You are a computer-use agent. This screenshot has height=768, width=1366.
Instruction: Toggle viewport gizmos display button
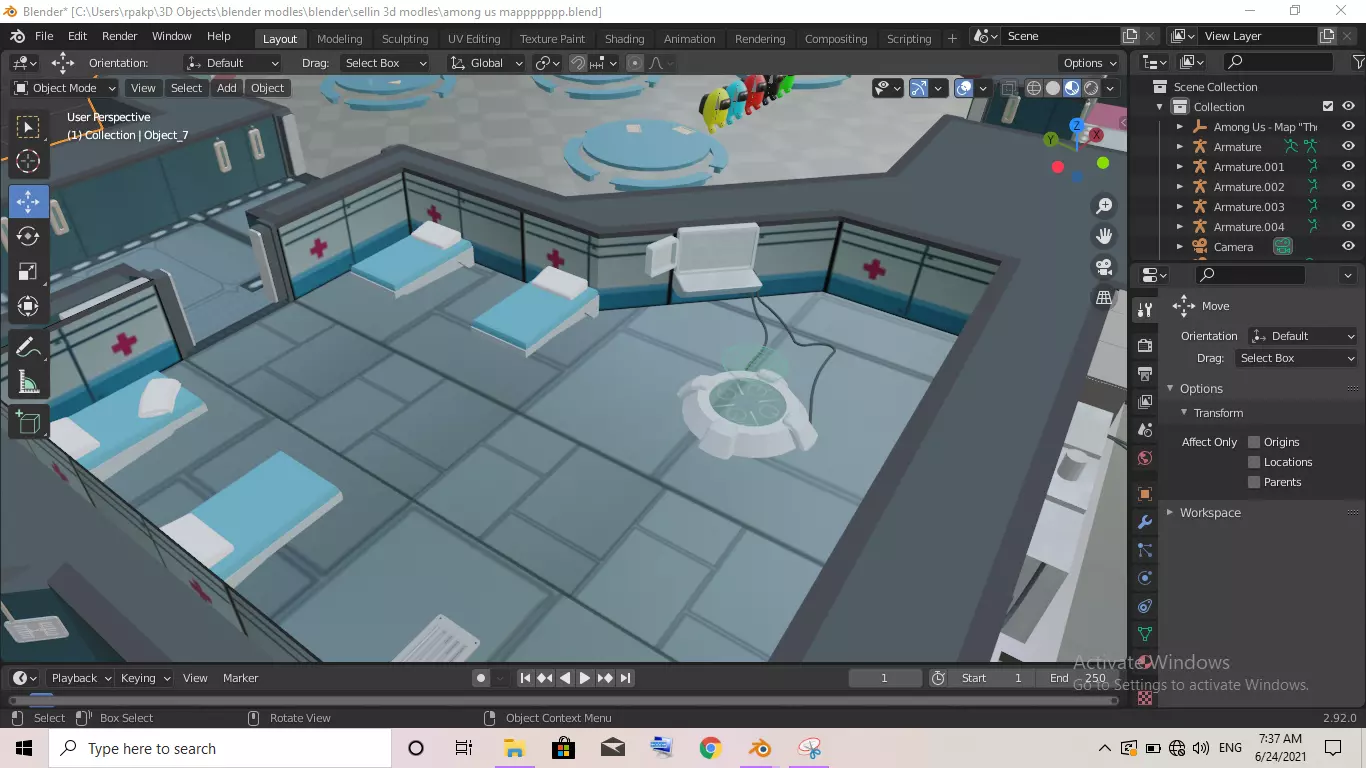918,88
